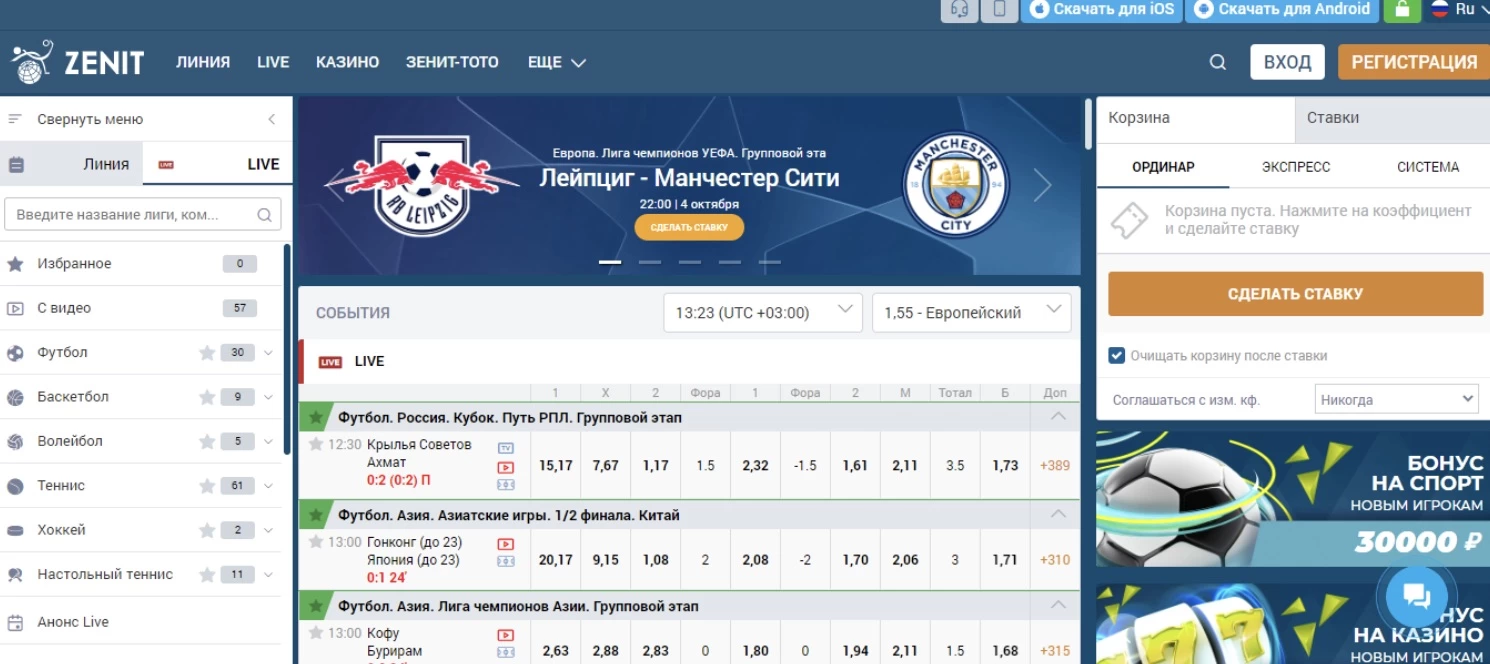Select the second banner slide indicator
The height and width of the screenshot is (664, 1490).
tap(650, 262)
